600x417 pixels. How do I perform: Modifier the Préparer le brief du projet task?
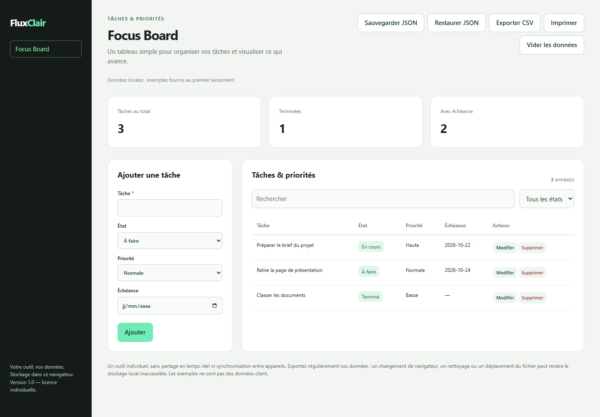[505, 248]
